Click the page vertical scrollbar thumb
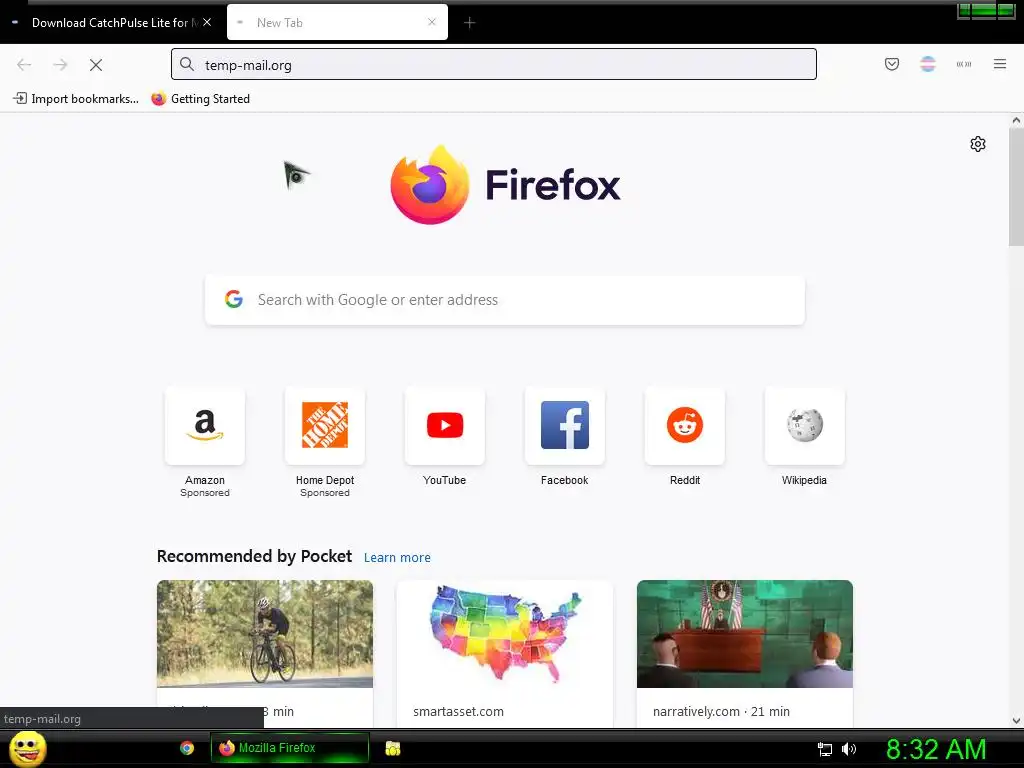Screen dimensions: 1024x768 click(1016, 187)
